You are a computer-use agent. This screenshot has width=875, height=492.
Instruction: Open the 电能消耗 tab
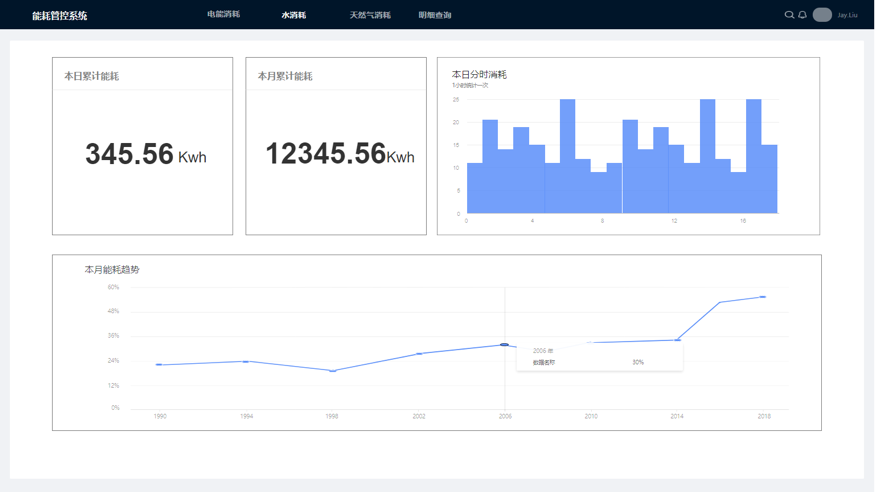[x=223, y=15]
